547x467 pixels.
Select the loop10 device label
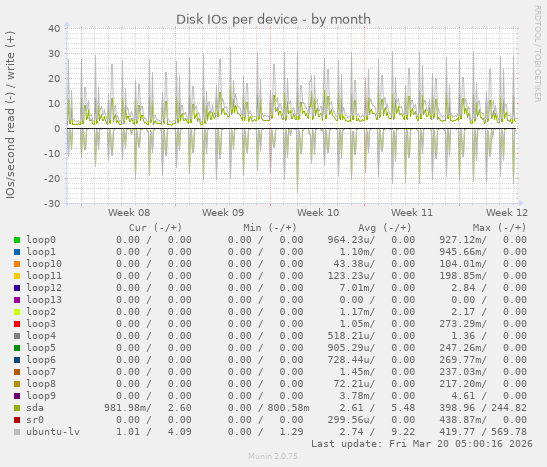44,264
